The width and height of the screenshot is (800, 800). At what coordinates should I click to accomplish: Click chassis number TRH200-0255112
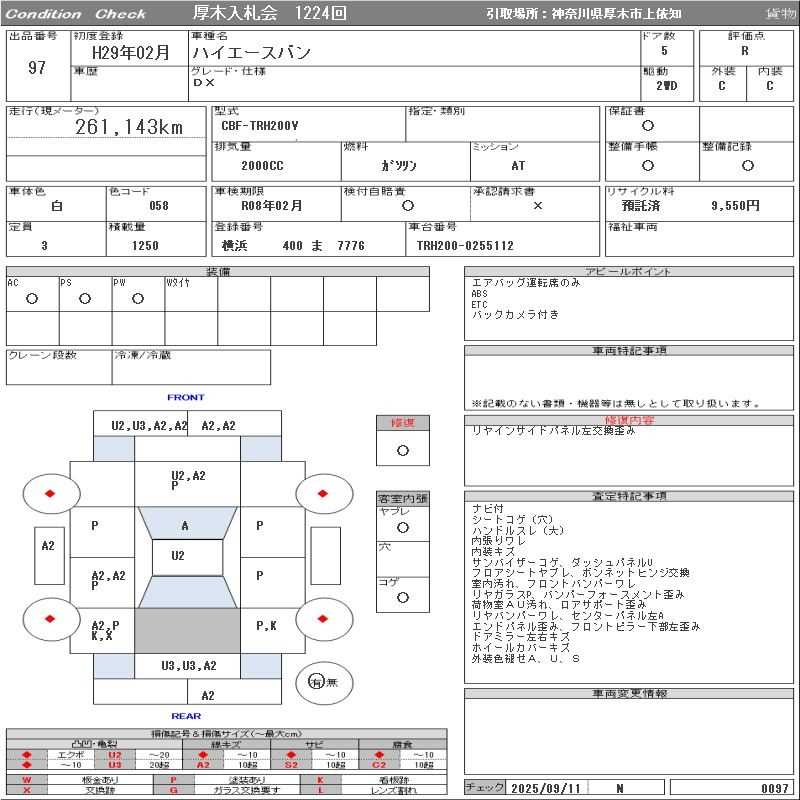point(465,245)
